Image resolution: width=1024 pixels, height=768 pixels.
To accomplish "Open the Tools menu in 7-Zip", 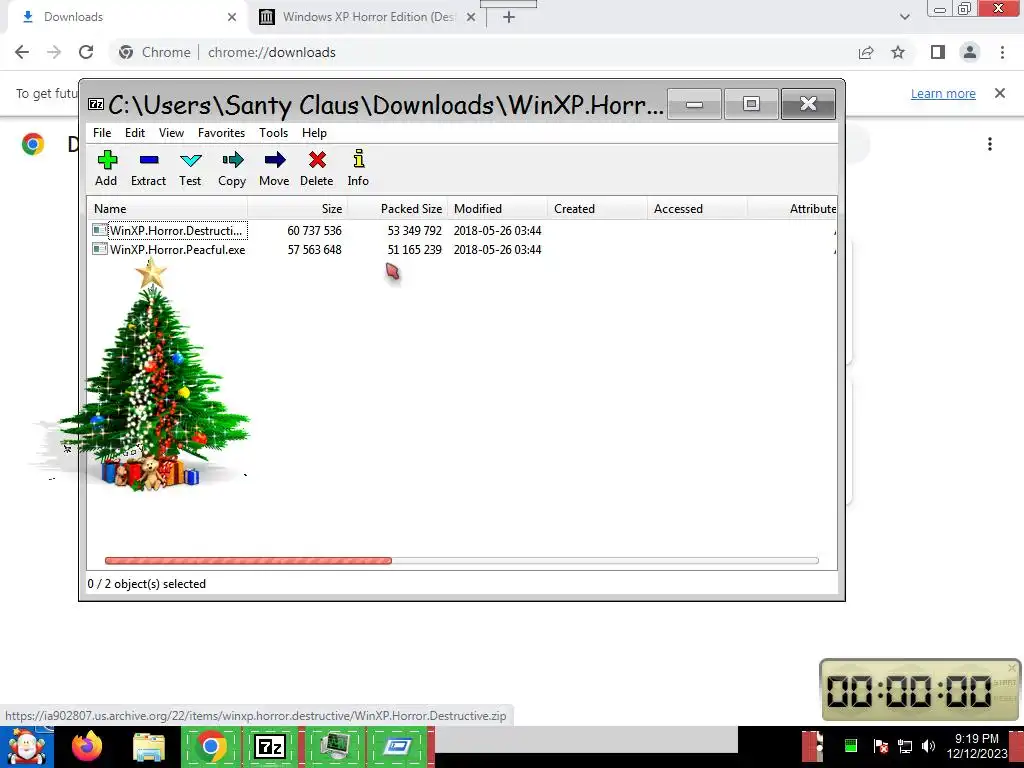I will [273, 133].
